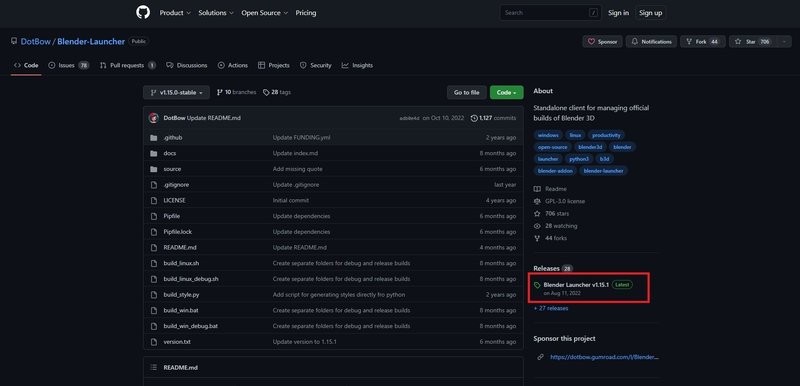The height and width of the screenshot is (386, 800).
Task: Select the python3 topic tag
Action: [x=579, y=159]
